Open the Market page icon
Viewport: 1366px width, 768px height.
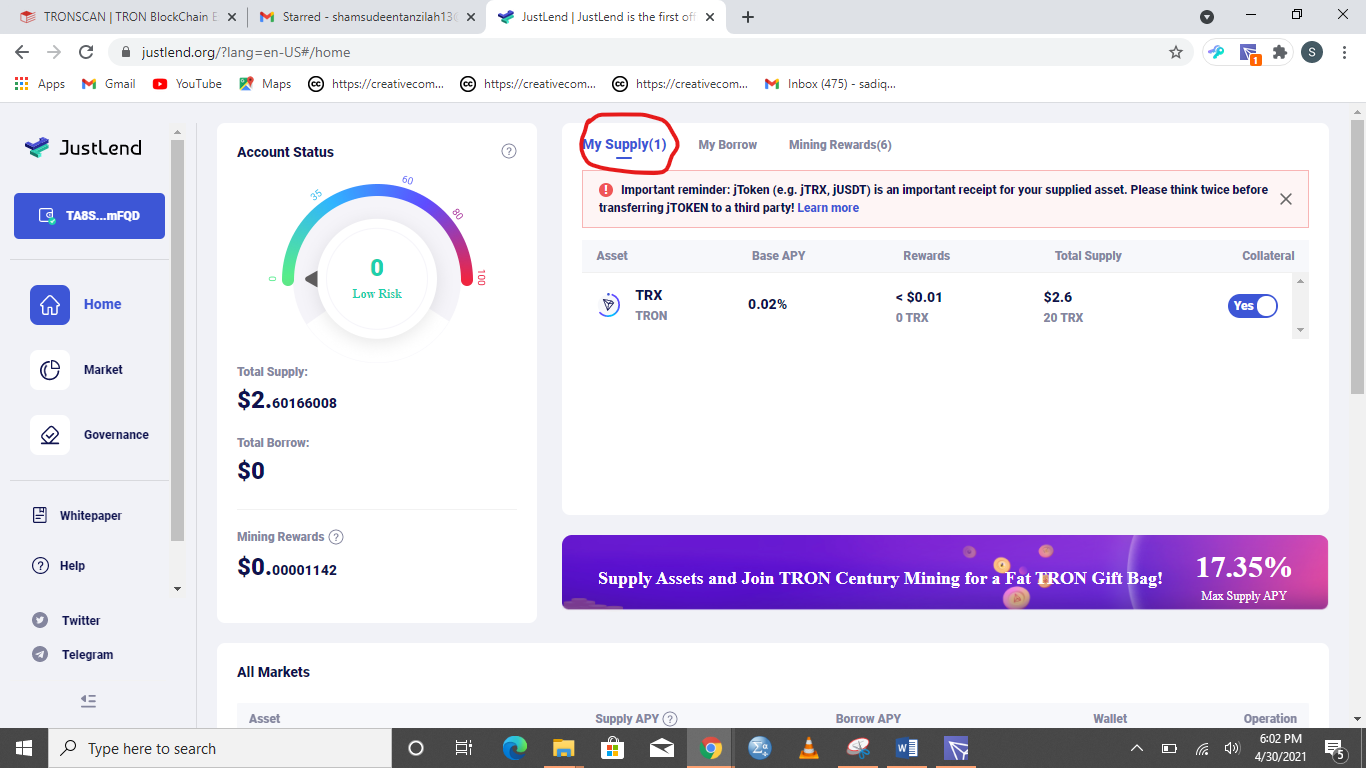50,370
